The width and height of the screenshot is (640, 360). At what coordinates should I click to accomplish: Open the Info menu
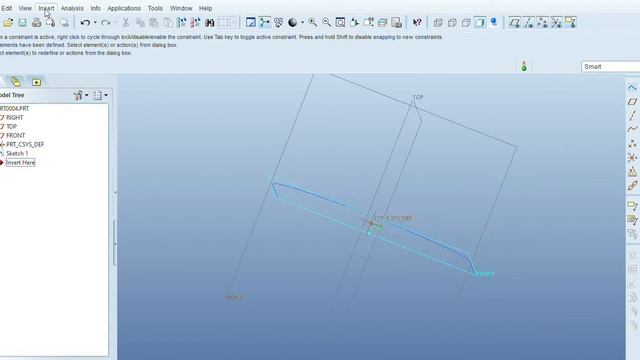click(x=96, y=8)
